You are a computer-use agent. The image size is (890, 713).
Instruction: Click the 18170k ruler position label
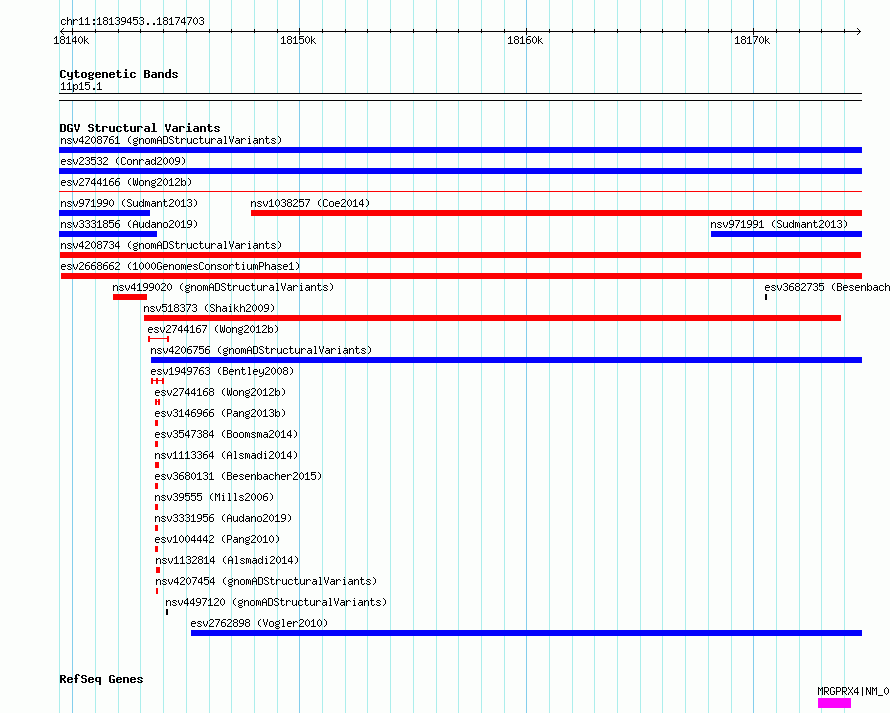[752, 40]
